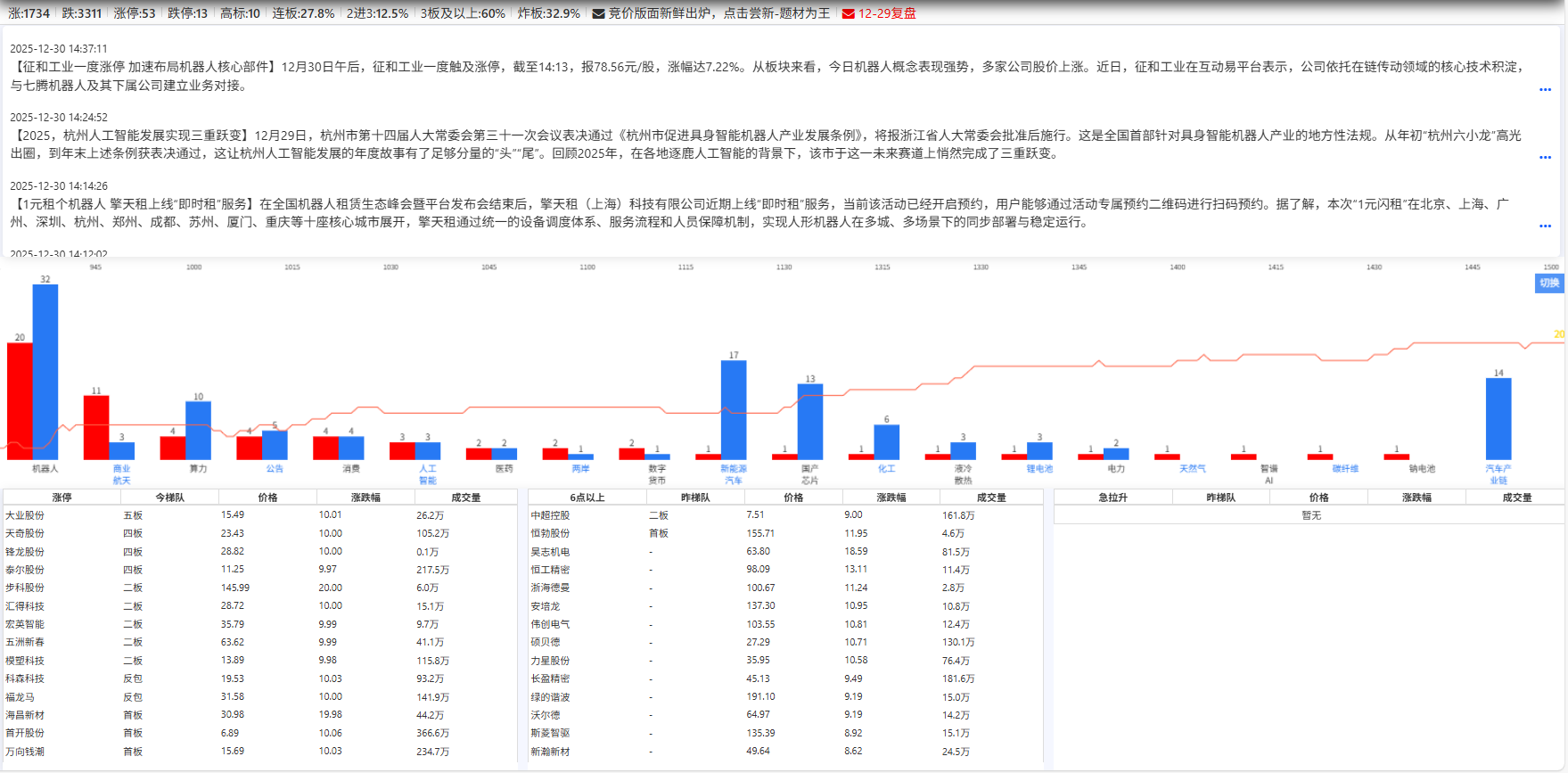Open the 中超控股 stock row
Image resolution: width=1568 pixels, height=773 pixels.
coord(550,515)
